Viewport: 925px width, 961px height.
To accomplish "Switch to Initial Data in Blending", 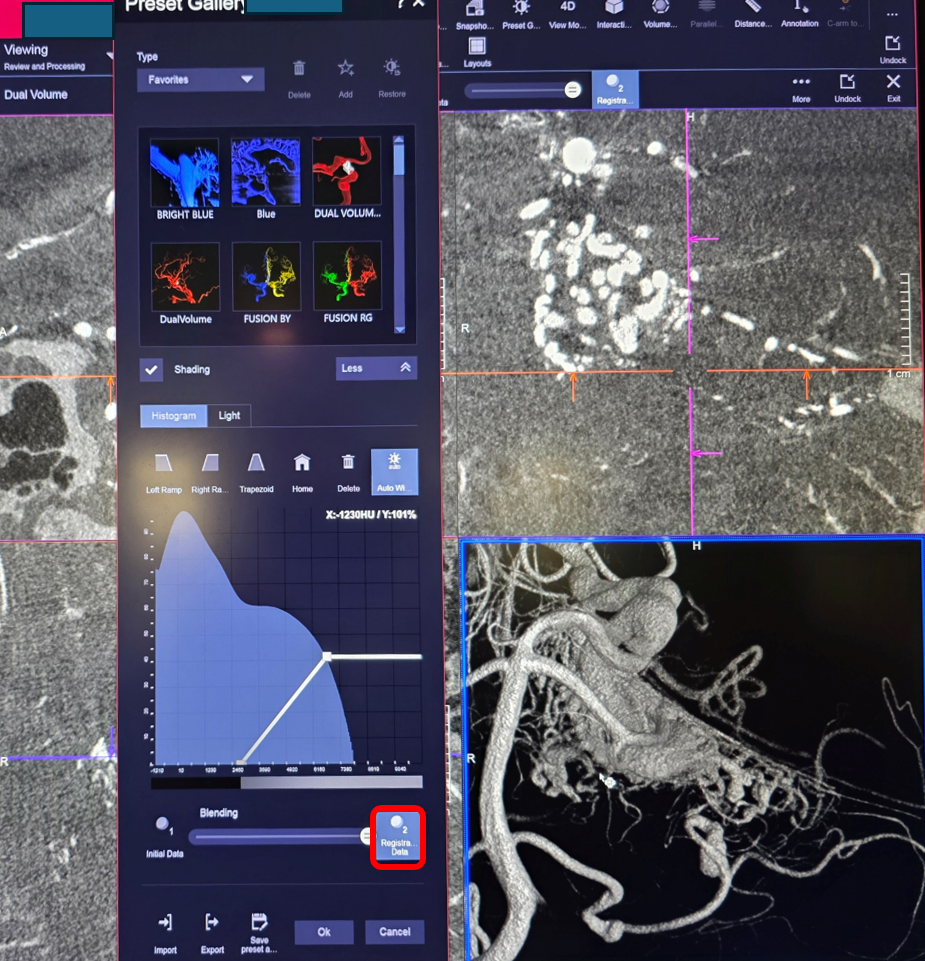I will pos(163,828).
